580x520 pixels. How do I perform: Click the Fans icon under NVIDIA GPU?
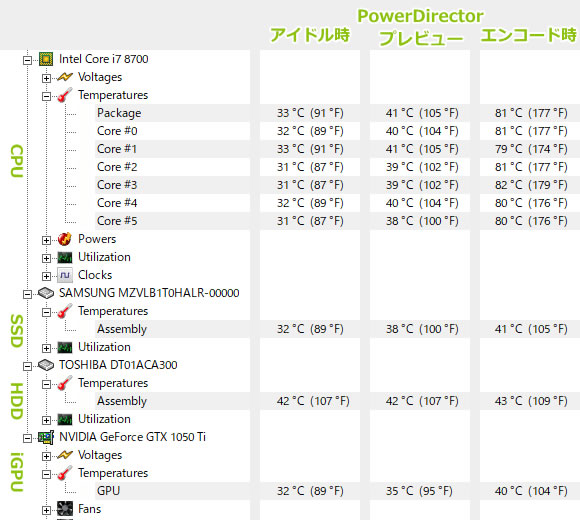[65, 509]
